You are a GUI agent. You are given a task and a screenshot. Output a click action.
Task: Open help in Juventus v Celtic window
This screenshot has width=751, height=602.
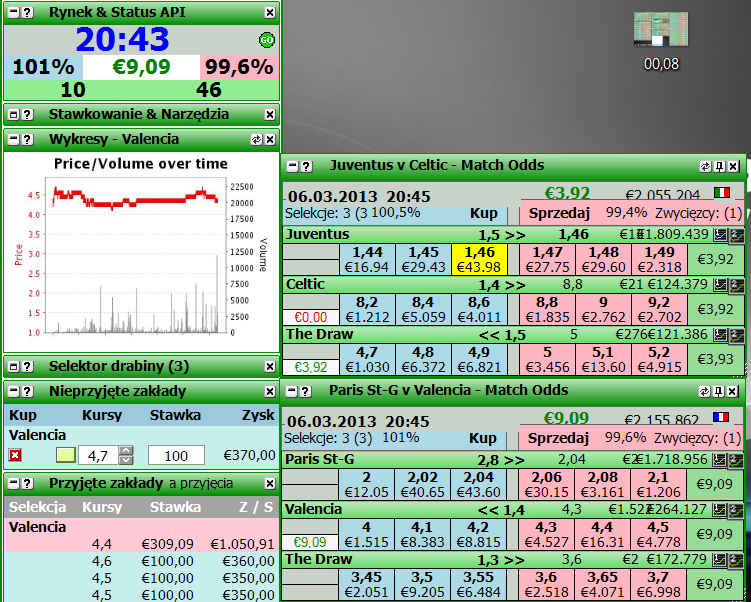tap(307, 166)
